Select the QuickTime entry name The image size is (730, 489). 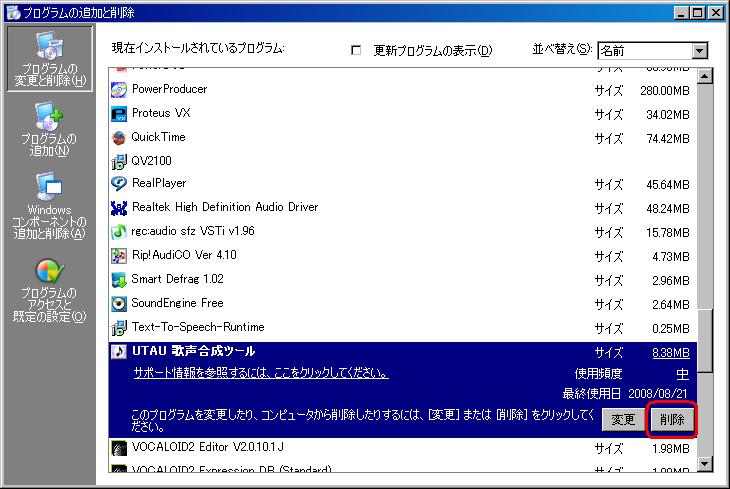click(158, 137)
